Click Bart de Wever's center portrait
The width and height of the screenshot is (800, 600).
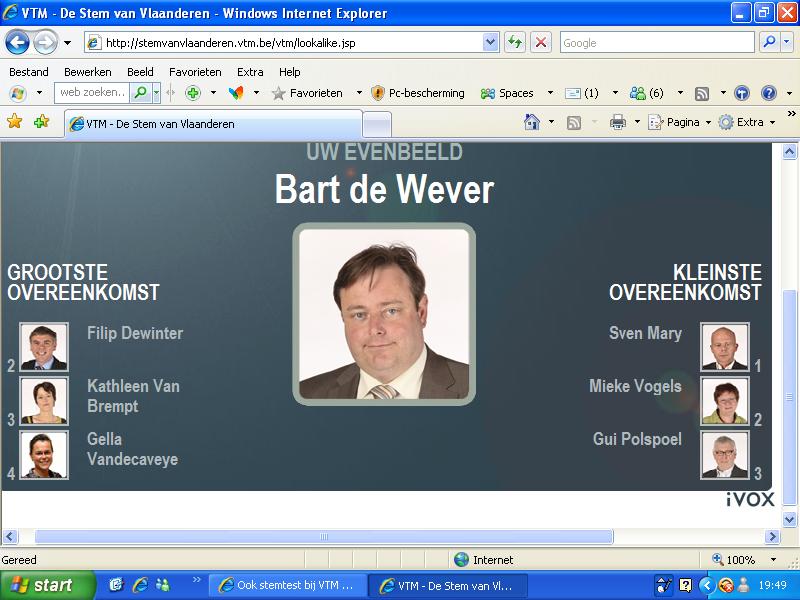(x=384, y=314)
